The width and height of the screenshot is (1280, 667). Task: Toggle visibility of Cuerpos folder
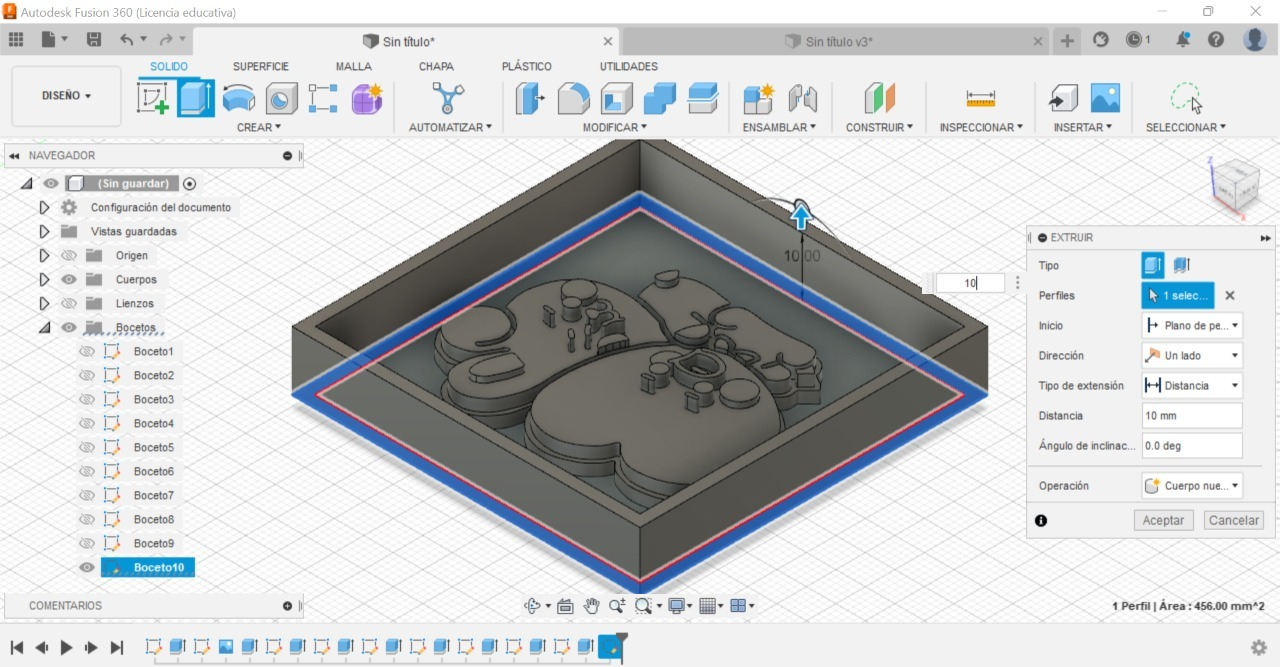pyautogui.click(x=69, y=280)
